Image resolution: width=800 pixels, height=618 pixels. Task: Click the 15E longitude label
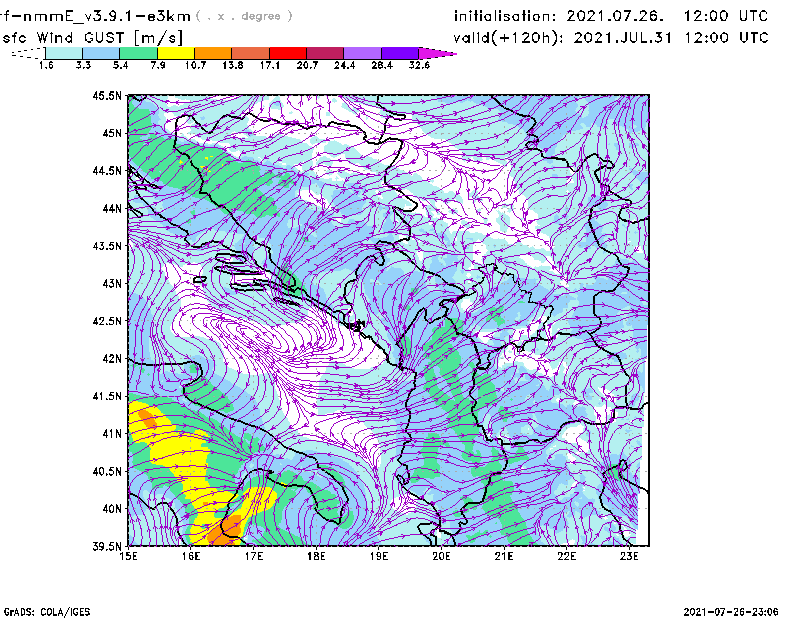128,556
